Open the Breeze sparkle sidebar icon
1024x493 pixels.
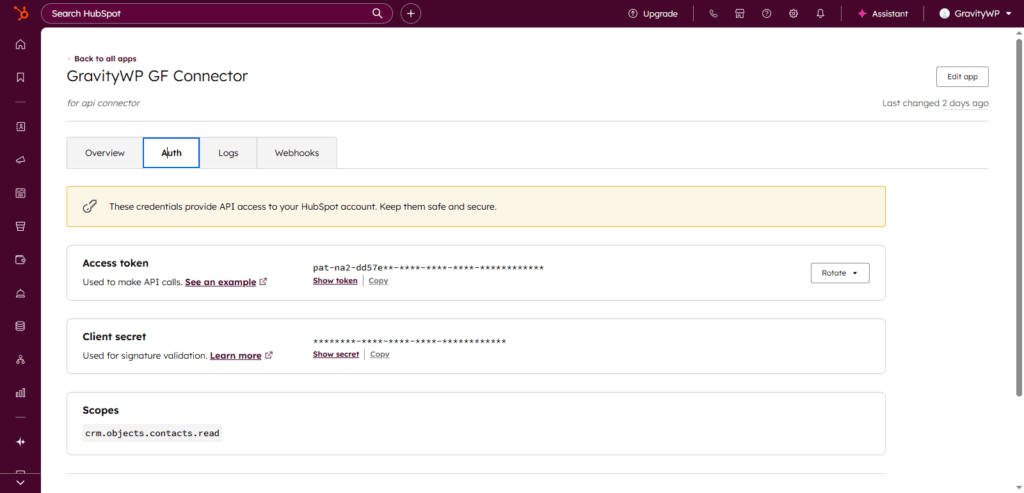tap(20, 442)
